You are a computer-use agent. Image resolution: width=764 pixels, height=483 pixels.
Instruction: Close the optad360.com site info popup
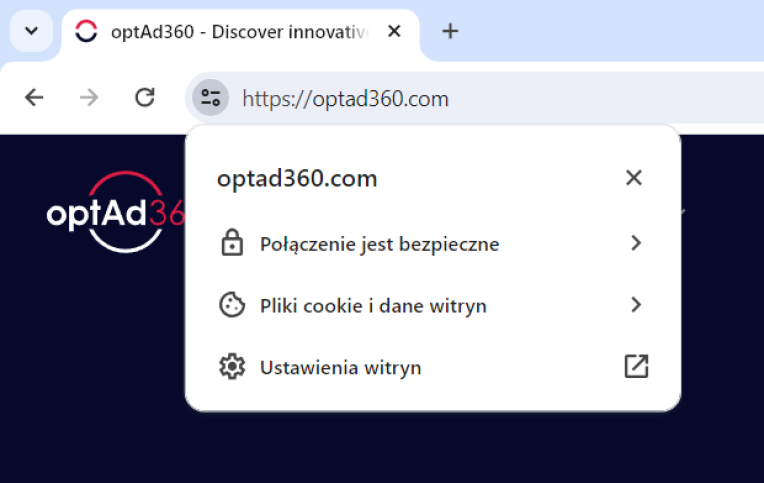click(x=633, y=178)
